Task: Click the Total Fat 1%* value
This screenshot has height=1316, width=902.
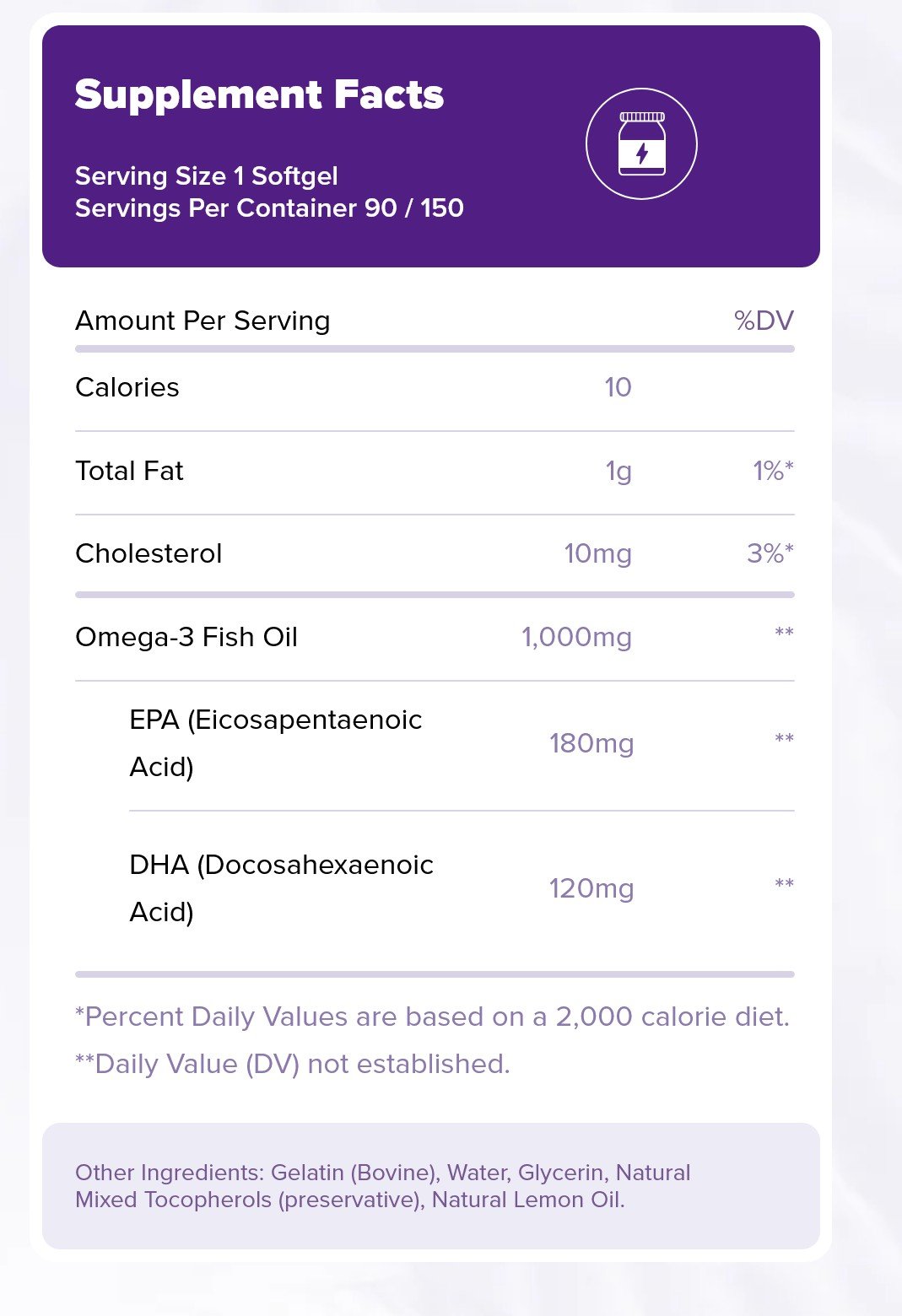Action: 772,471
